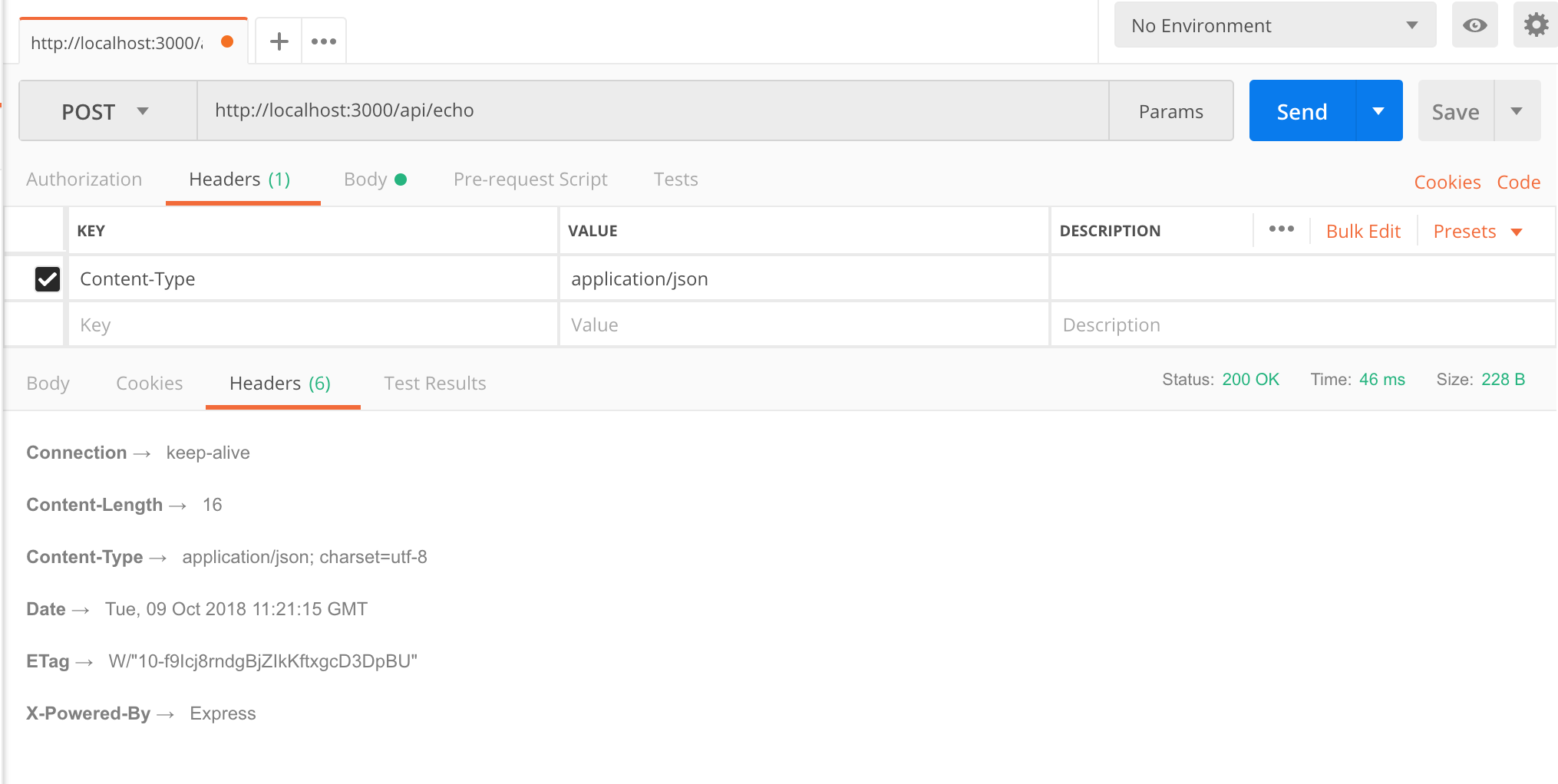Image resolution: width=1558 pixels, height=784 pixels.
Task: Click the orange unsaved dot on the request tab
Action: pyautogui.click(x=227, y=41)
